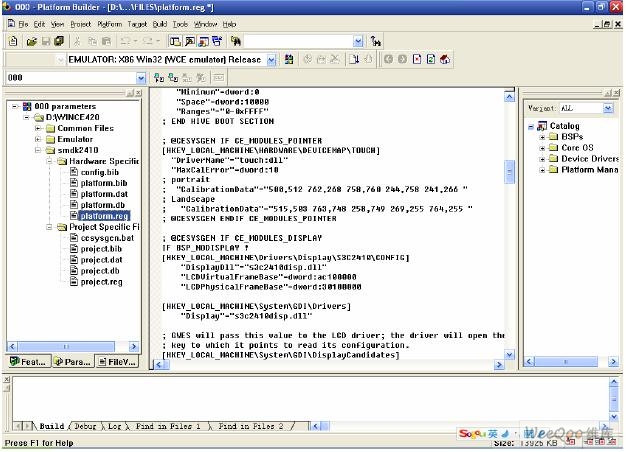Expand the Common Files folder
Image resolution: width=626 pixels, height=452 pixels.
(38, 128)
